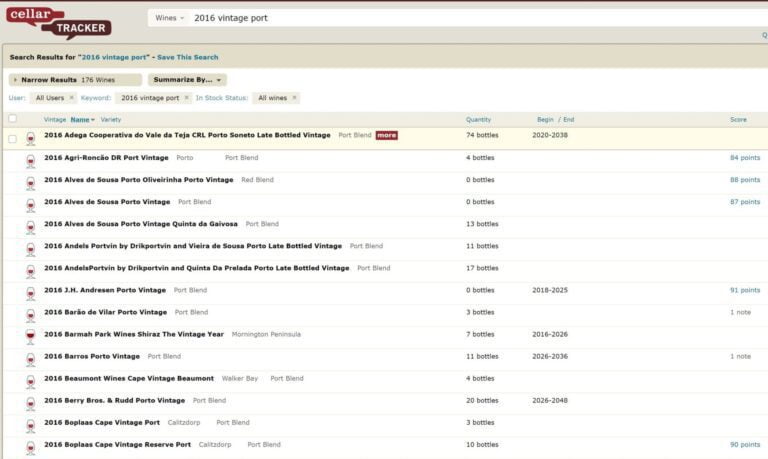Open the Name column sort arrow
Image resolution: width=768 pixels, height=459 pixels.
93,120
